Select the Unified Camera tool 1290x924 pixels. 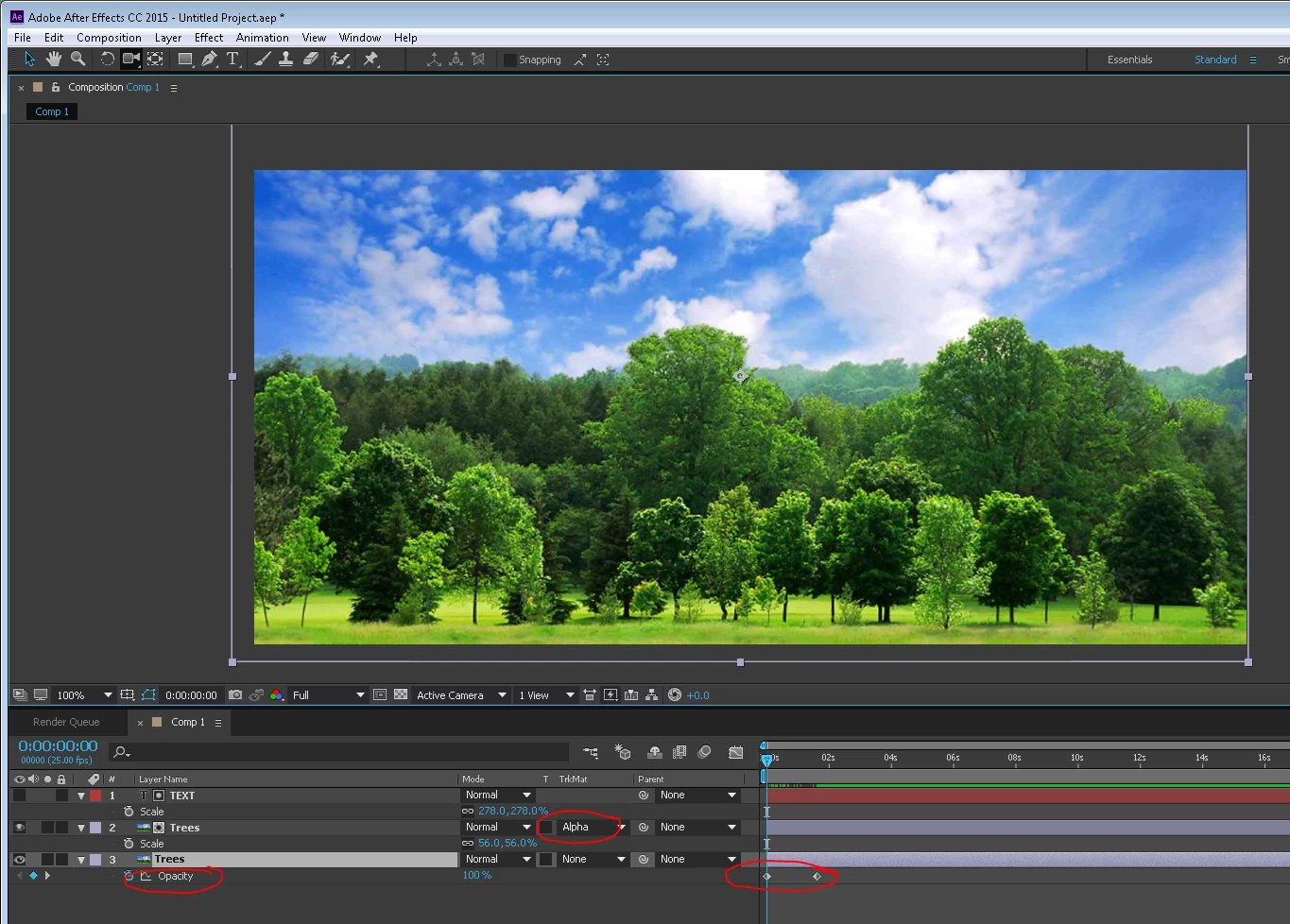(x=130, y=59)
